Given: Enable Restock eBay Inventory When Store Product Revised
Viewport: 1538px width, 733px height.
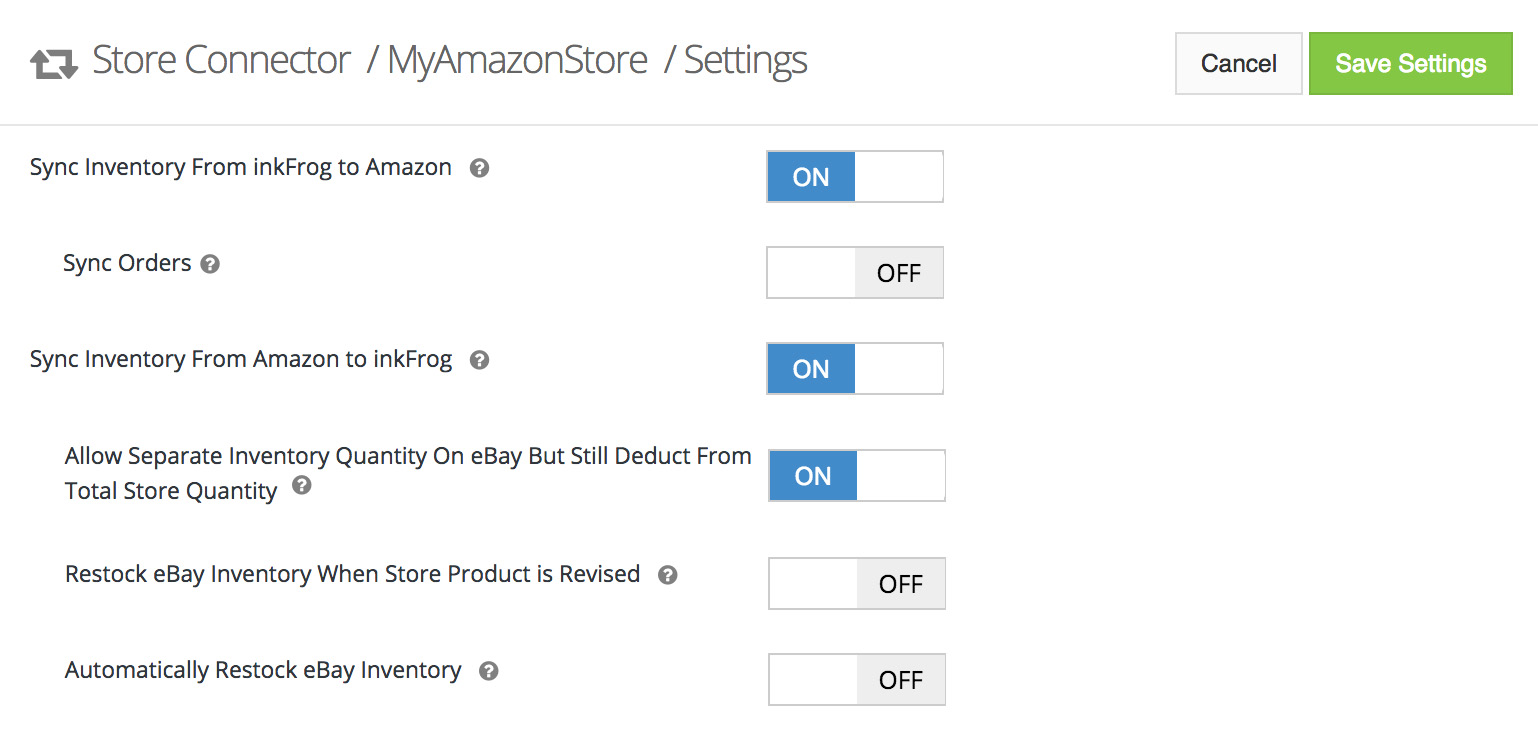Looking at the screenshot, I should click(856, 584).
